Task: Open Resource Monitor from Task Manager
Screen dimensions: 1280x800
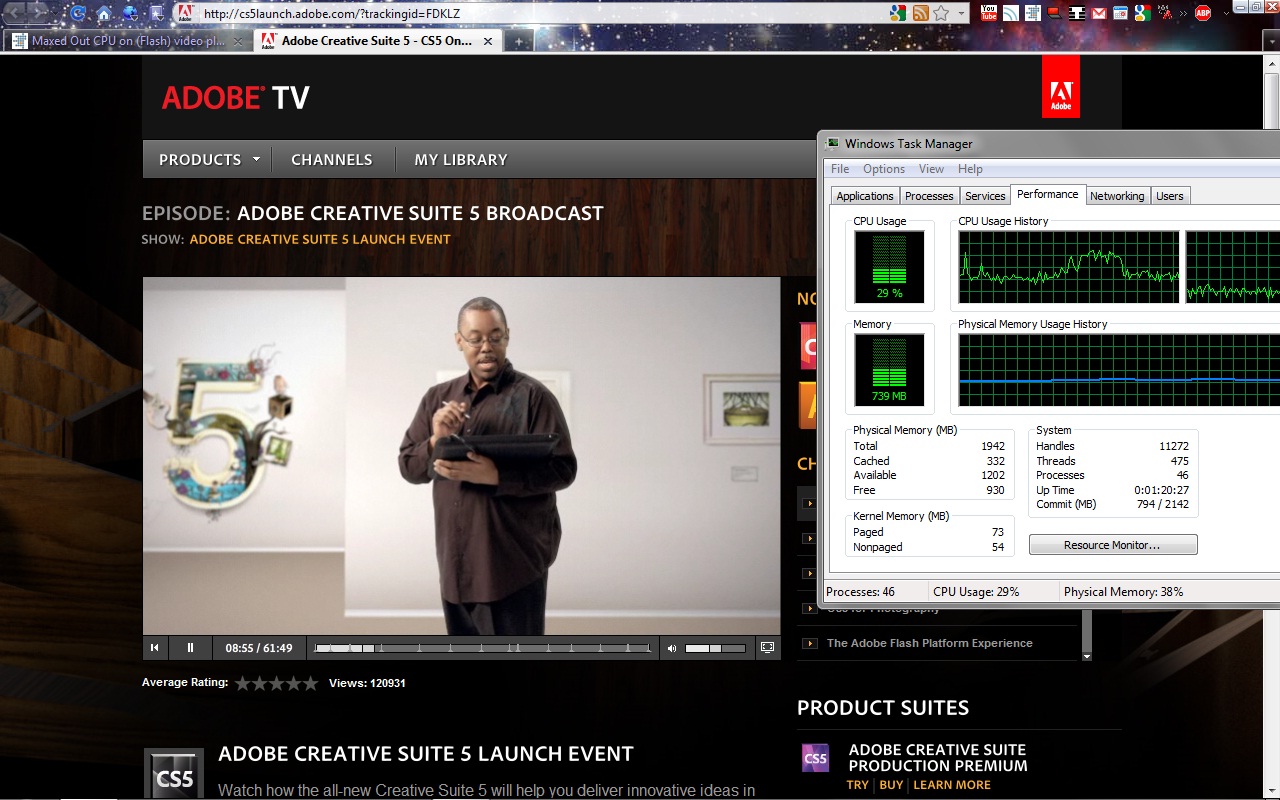Action: 1113,545
